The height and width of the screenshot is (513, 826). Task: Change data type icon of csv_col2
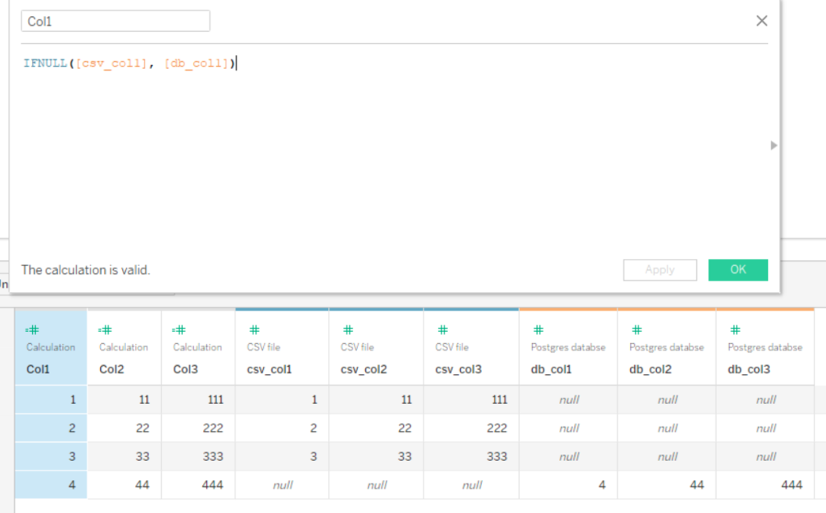(348, 330)
